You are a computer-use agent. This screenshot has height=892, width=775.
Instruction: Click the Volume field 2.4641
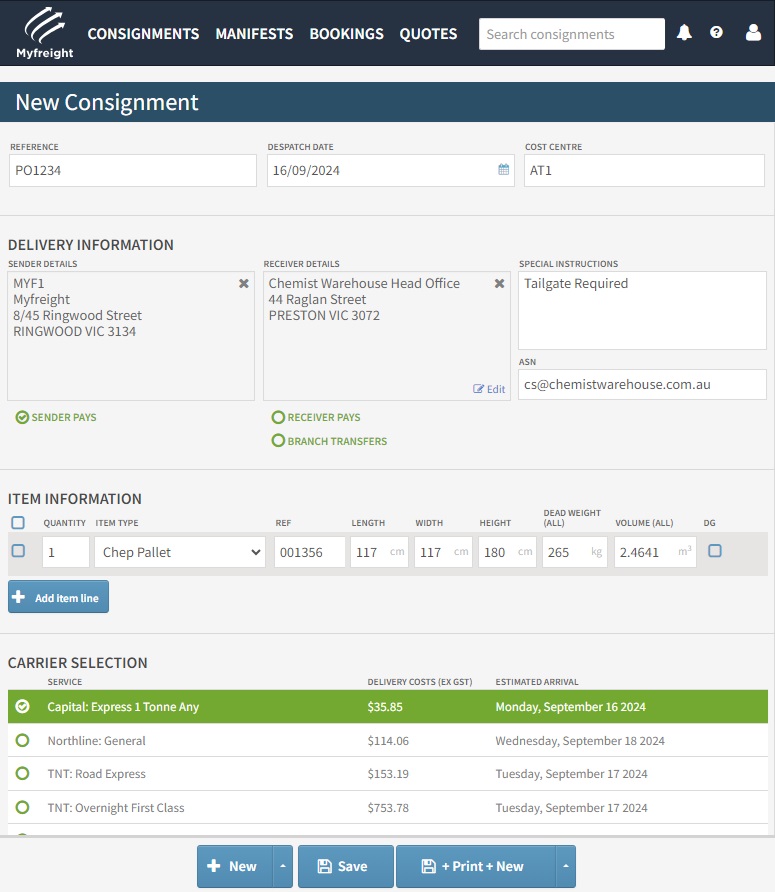(656, 552)
